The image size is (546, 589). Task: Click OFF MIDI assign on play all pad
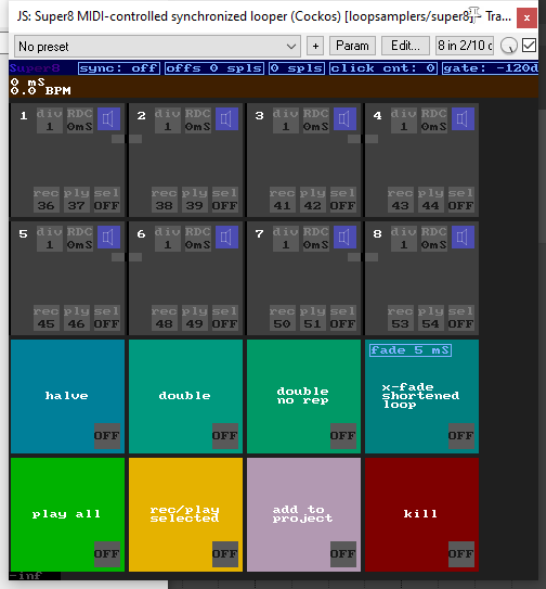(107, 554)
